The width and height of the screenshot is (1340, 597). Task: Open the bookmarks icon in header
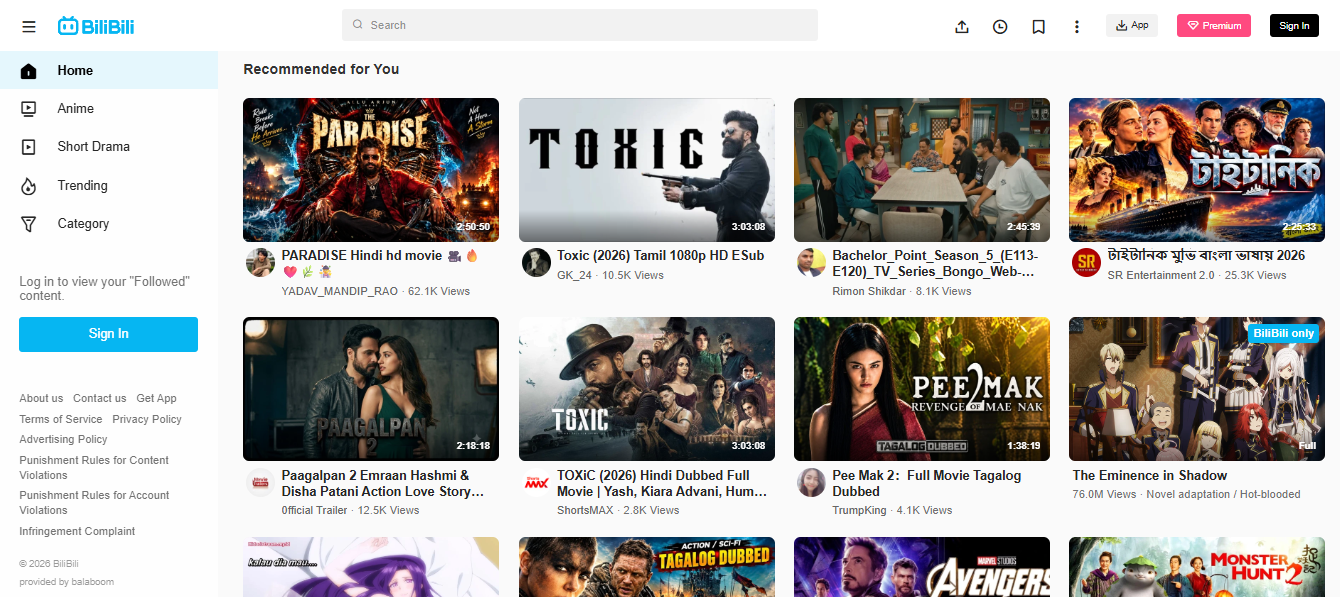click(x=1039, y=26)
